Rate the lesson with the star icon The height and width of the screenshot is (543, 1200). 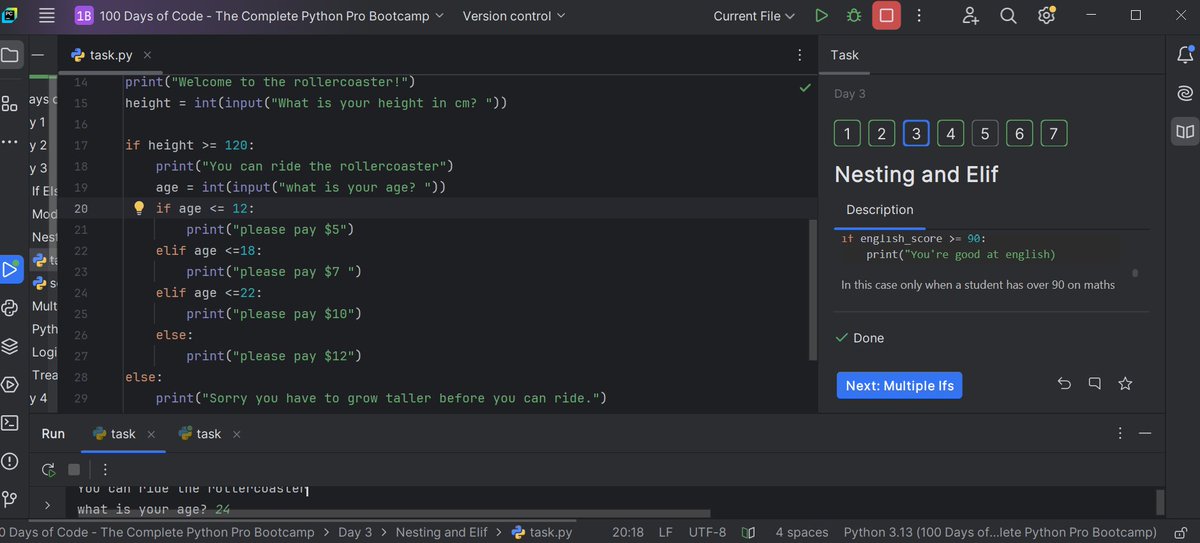[1125, 384]
